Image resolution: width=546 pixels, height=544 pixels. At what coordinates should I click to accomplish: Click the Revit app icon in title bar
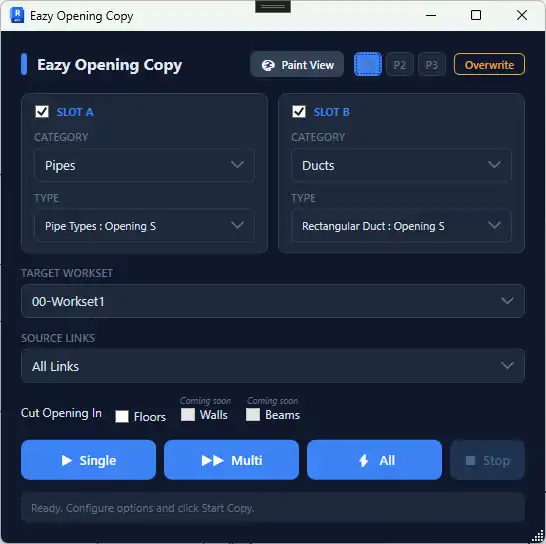[17, 16]
